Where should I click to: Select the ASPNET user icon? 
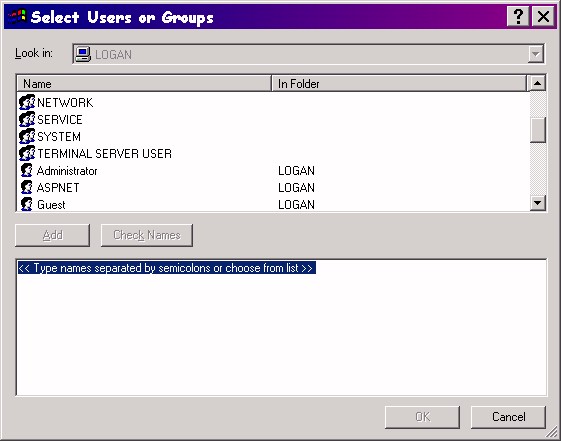26,187
